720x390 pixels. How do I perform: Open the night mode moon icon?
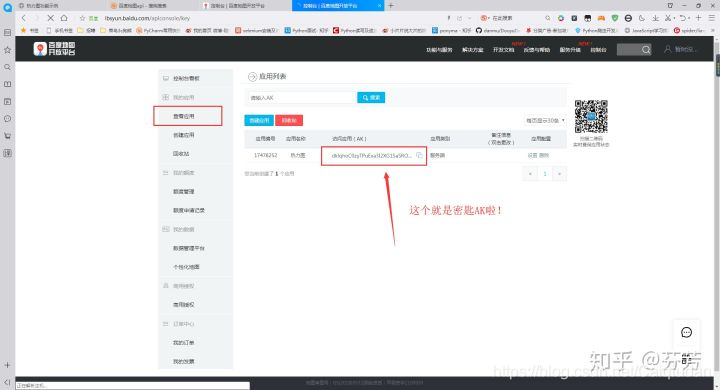[641, 18]
